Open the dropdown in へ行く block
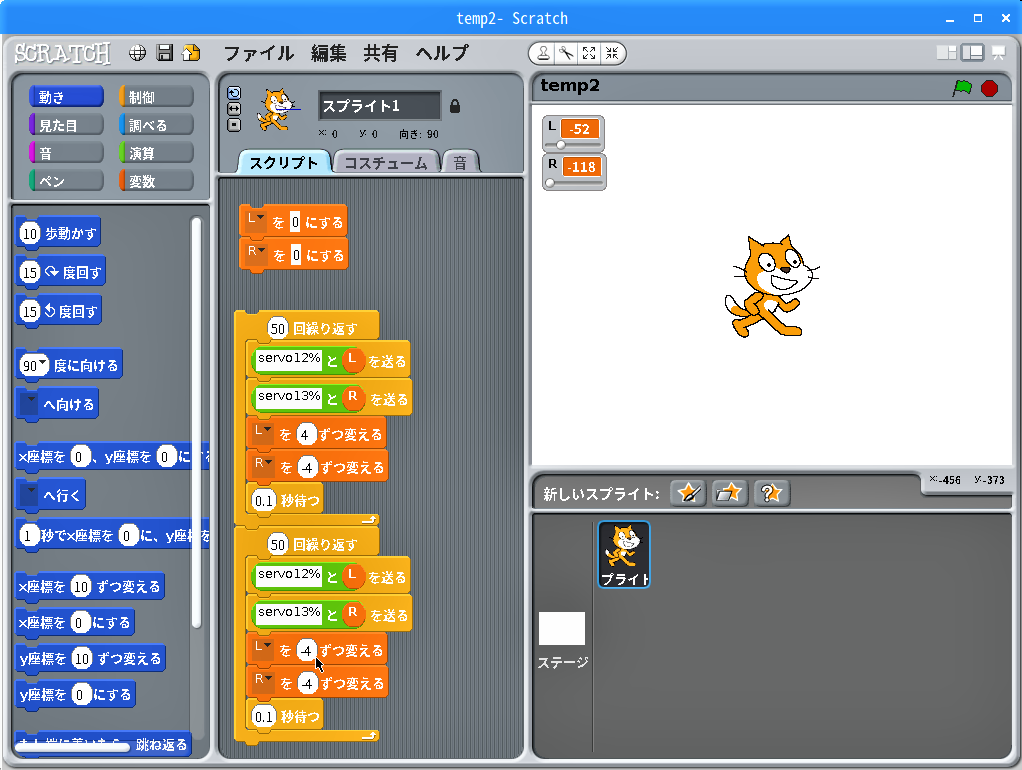The height and width of the screenshot is (770, 1022). 29,494
